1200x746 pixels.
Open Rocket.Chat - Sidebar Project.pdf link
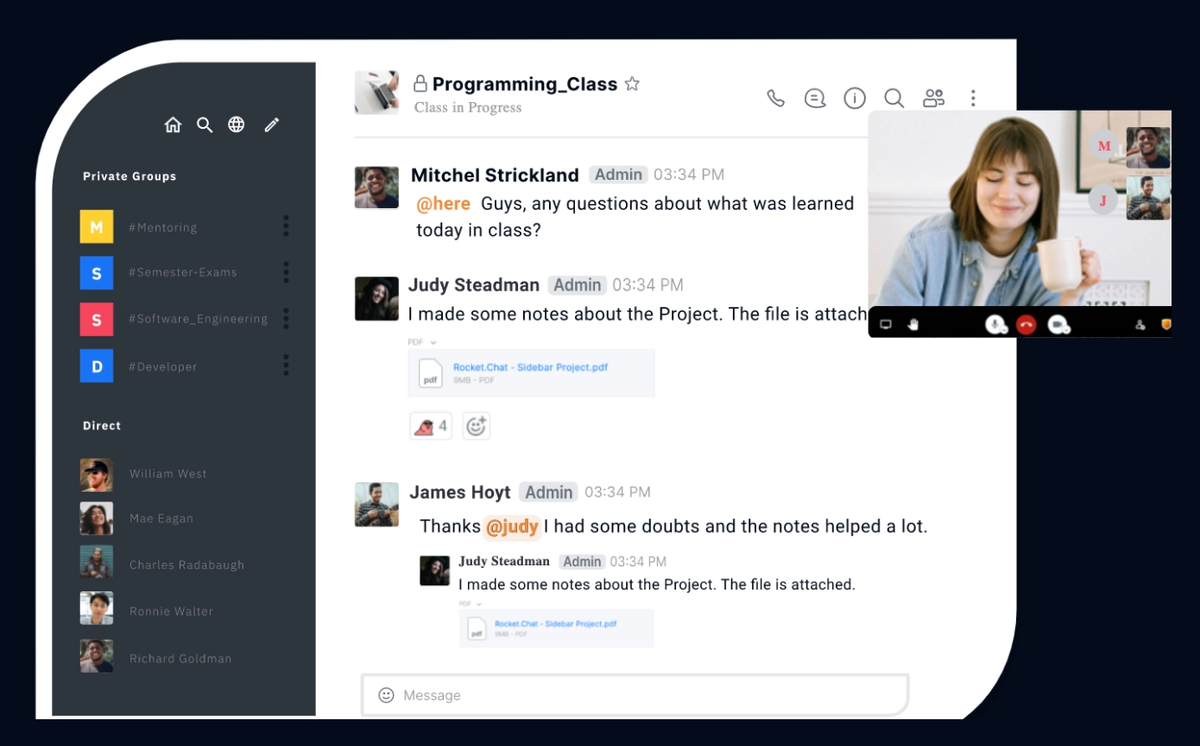pyautogui.click(x=530, y=367)
